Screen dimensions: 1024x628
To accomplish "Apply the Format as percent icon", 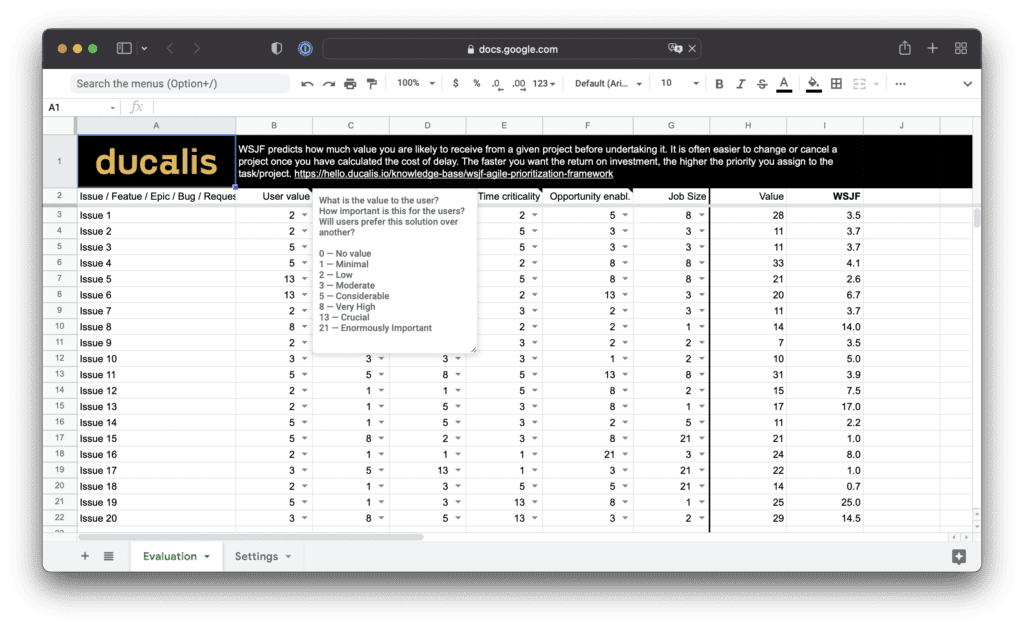I will point(477,83).
